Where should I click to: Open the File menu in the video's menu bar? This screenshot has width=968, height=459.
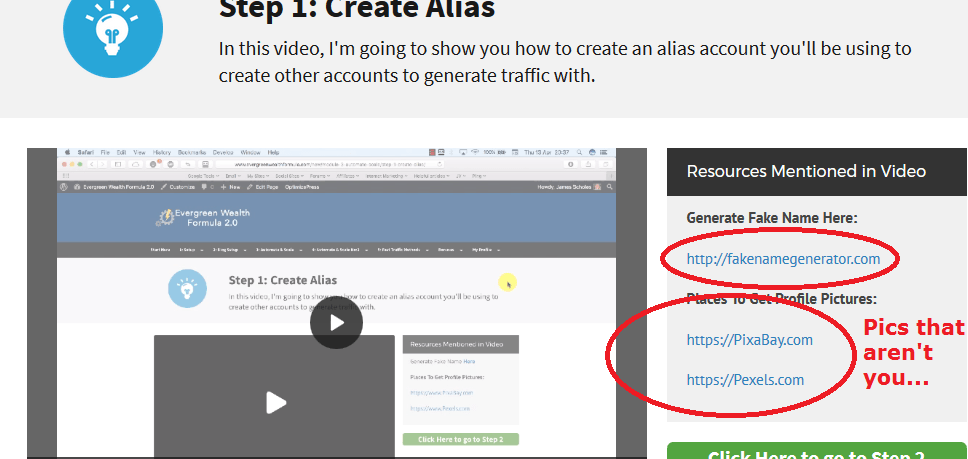click(105, 152)
